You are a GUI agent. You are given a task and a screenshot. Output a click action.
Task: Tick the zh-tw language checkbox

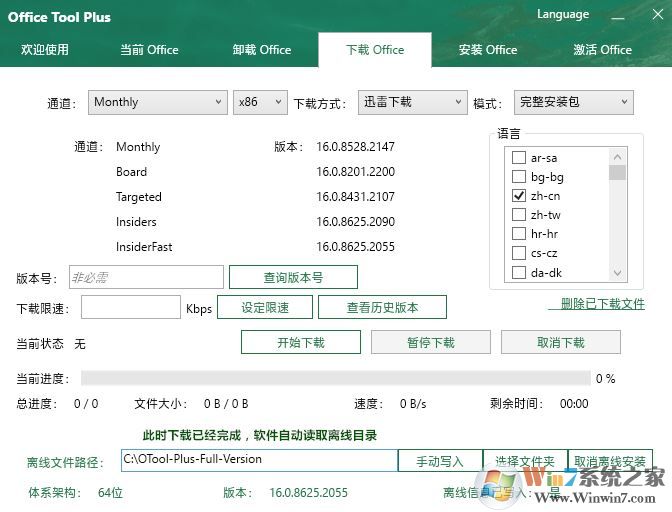pos(519,214)
